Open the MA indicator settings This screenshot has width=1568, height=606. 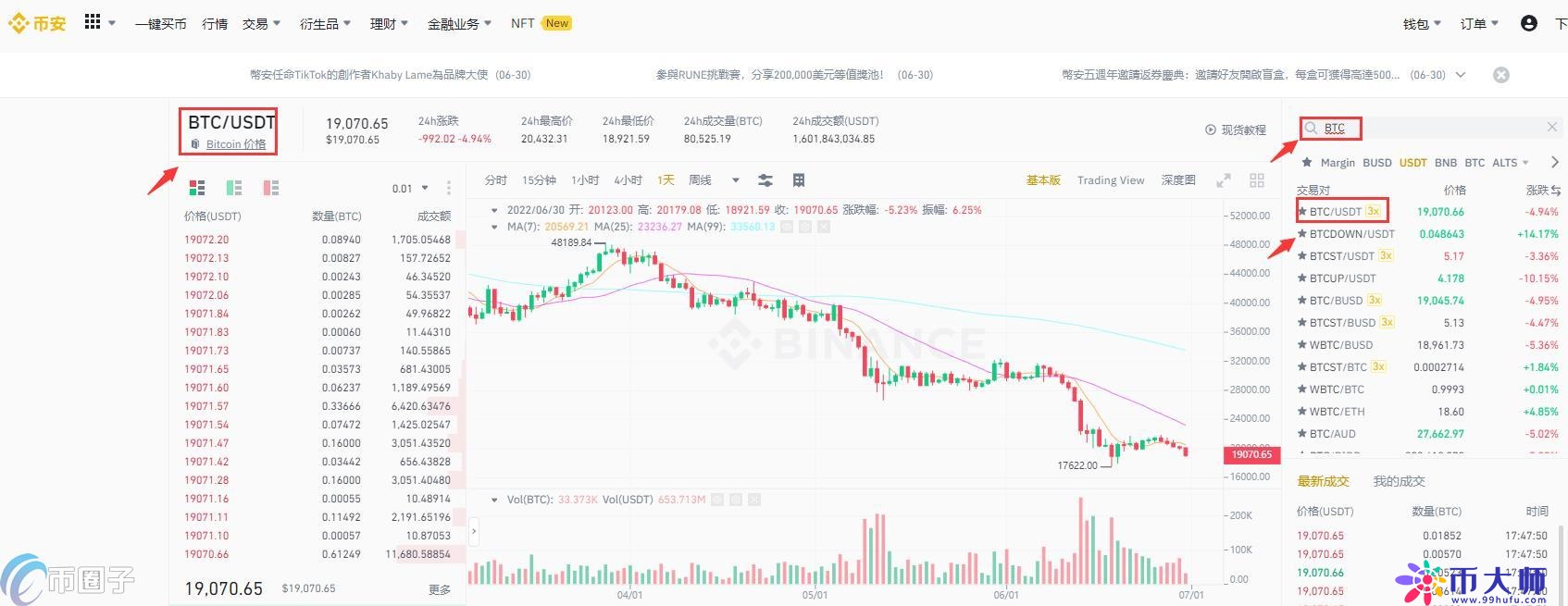click(x=805, y=227)
